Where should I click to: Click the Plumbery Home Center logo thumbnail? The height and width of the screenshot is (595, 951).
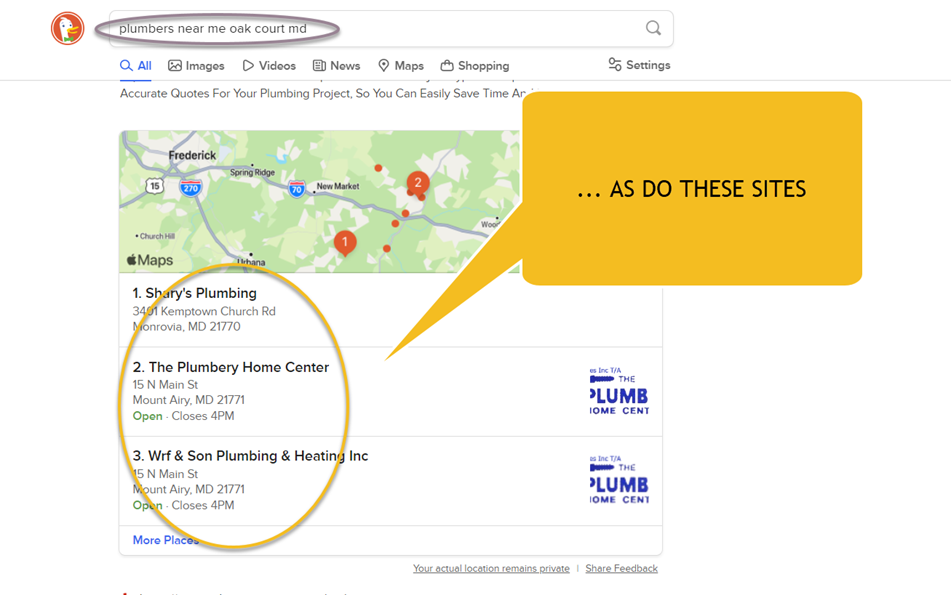(619, 391)
